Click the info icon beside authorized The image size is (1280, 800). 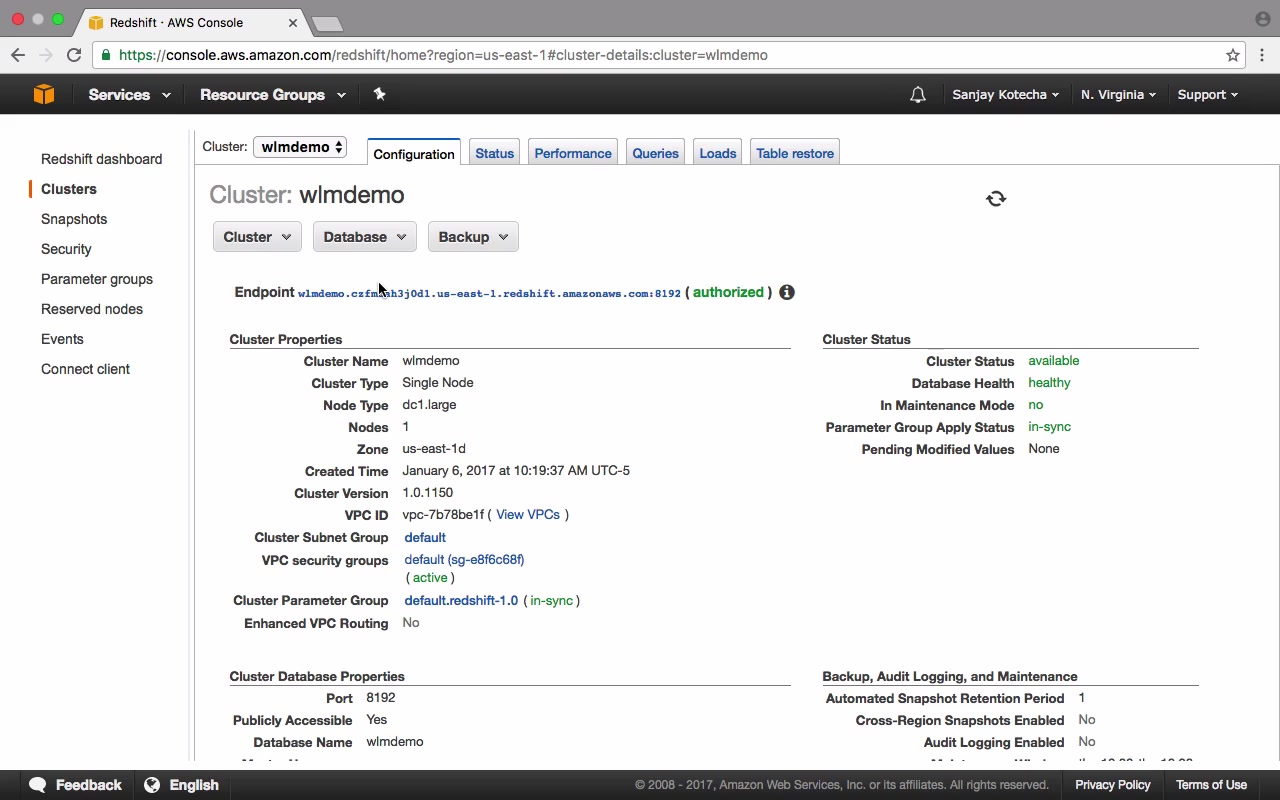tap(787, 292)
